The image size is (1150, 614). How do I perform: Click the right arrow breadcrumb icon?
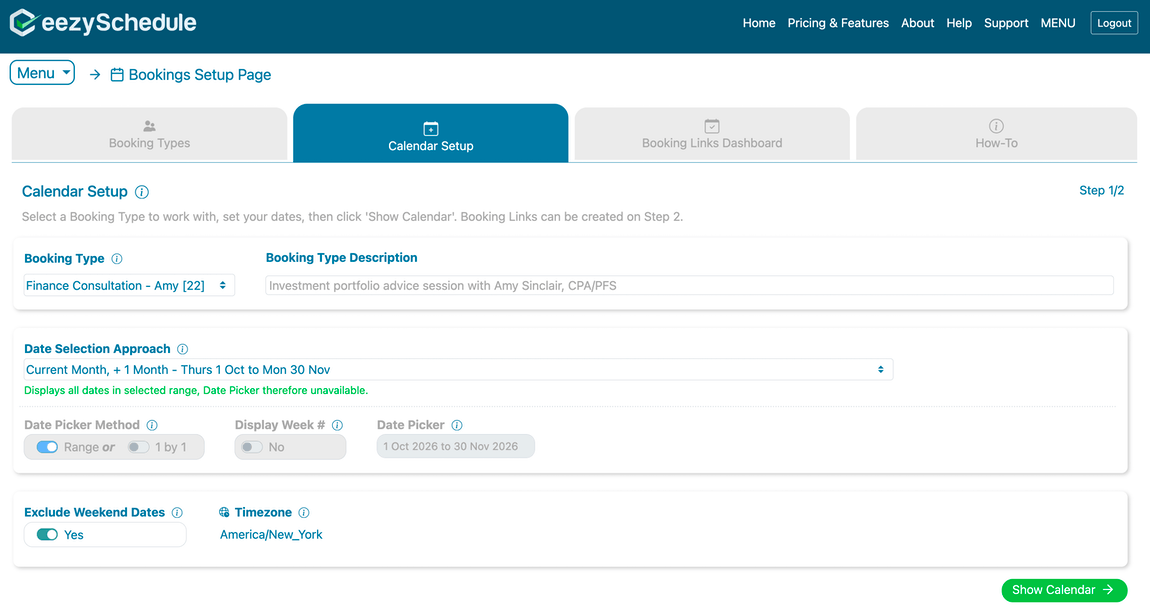95,75
